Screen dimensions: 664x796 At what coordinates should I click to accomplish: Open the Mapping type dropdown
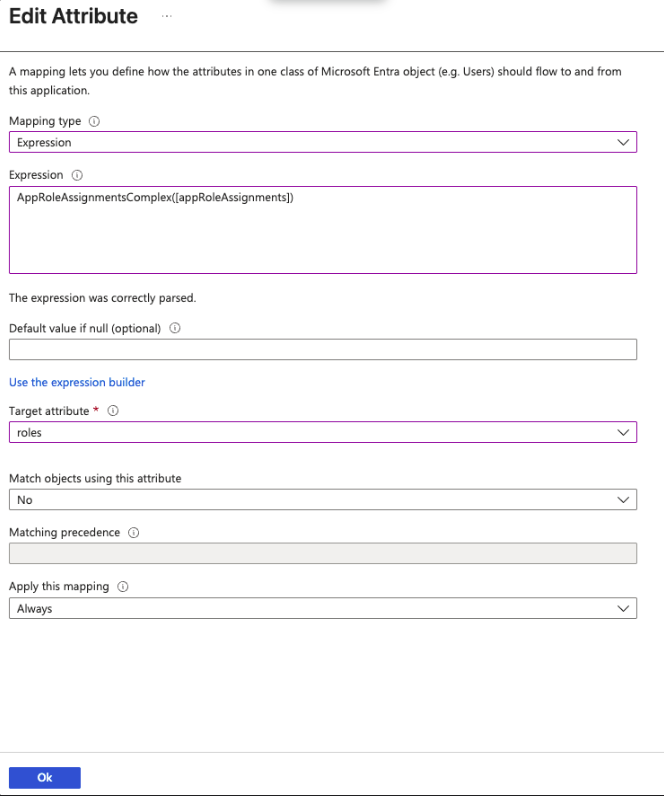(x=322, y=143)
